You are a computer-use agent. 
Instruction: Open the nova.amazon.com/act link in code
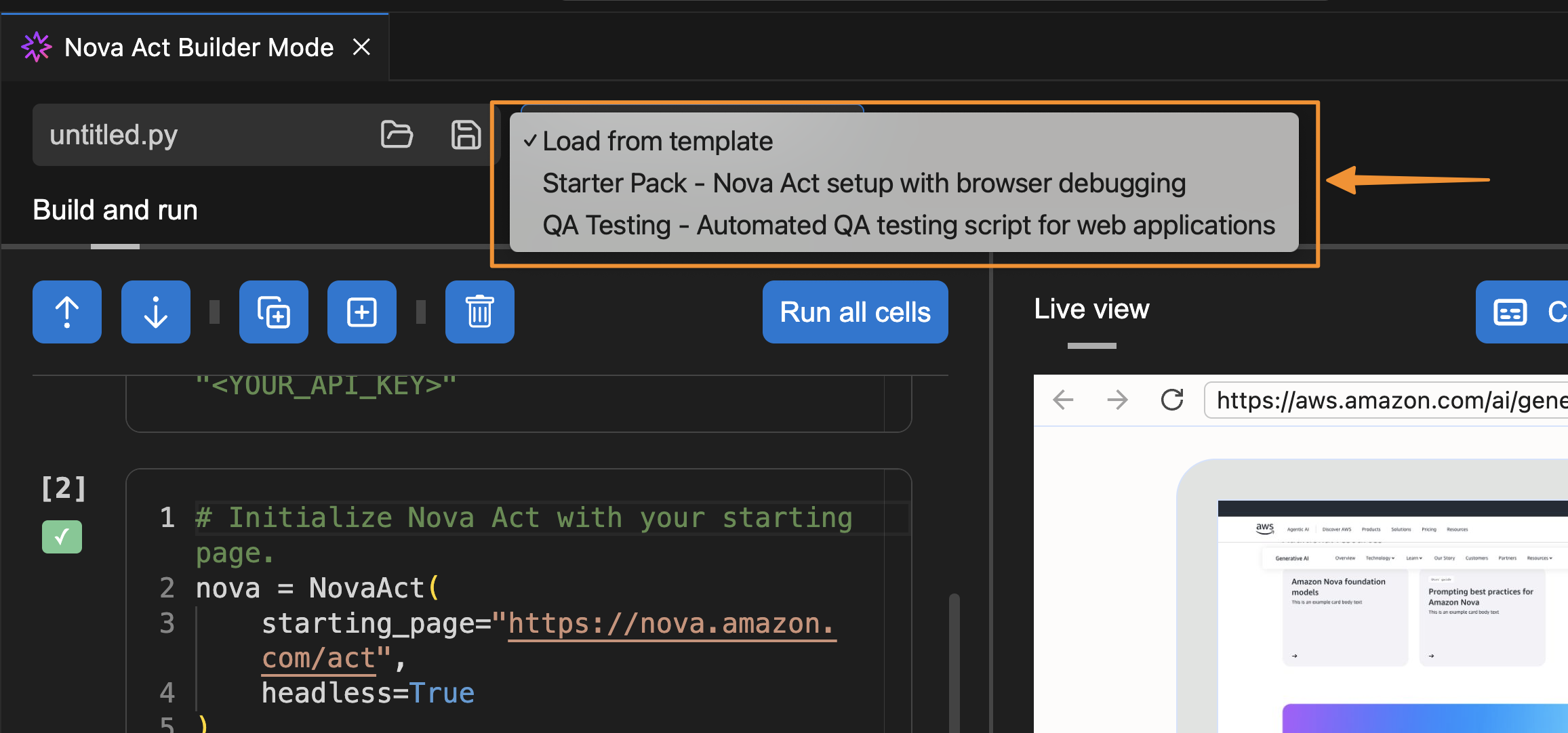670,624
